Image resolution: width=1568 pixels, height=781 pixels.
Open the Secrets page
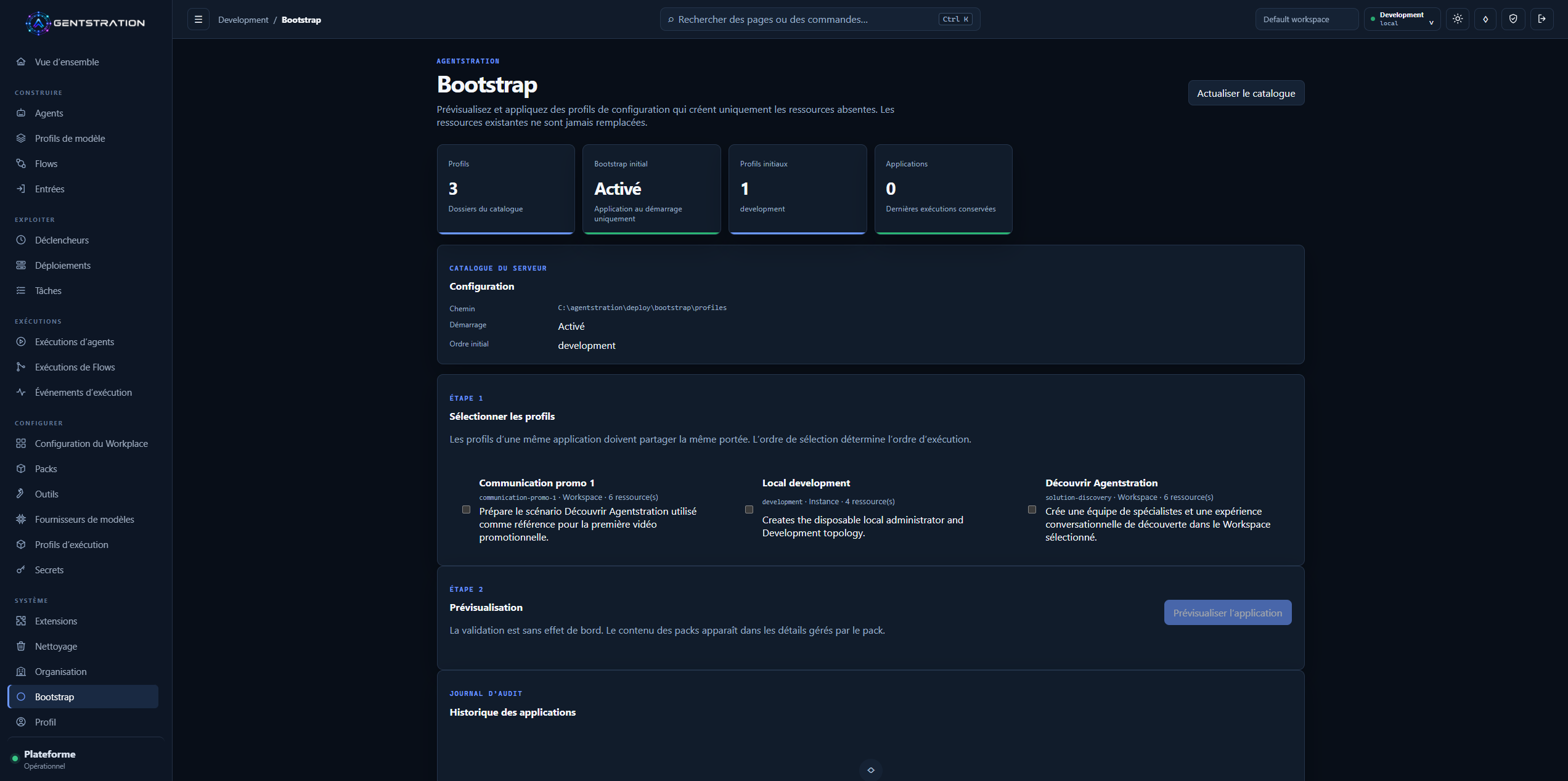click(x=83, y=570)
